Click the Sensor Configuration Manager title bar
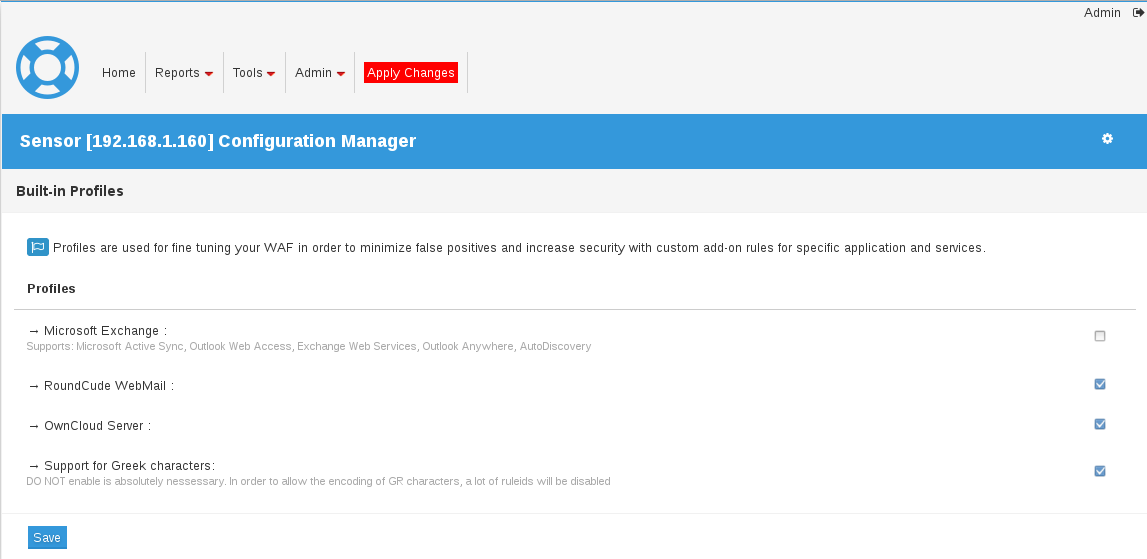 [x=574, y=141]
